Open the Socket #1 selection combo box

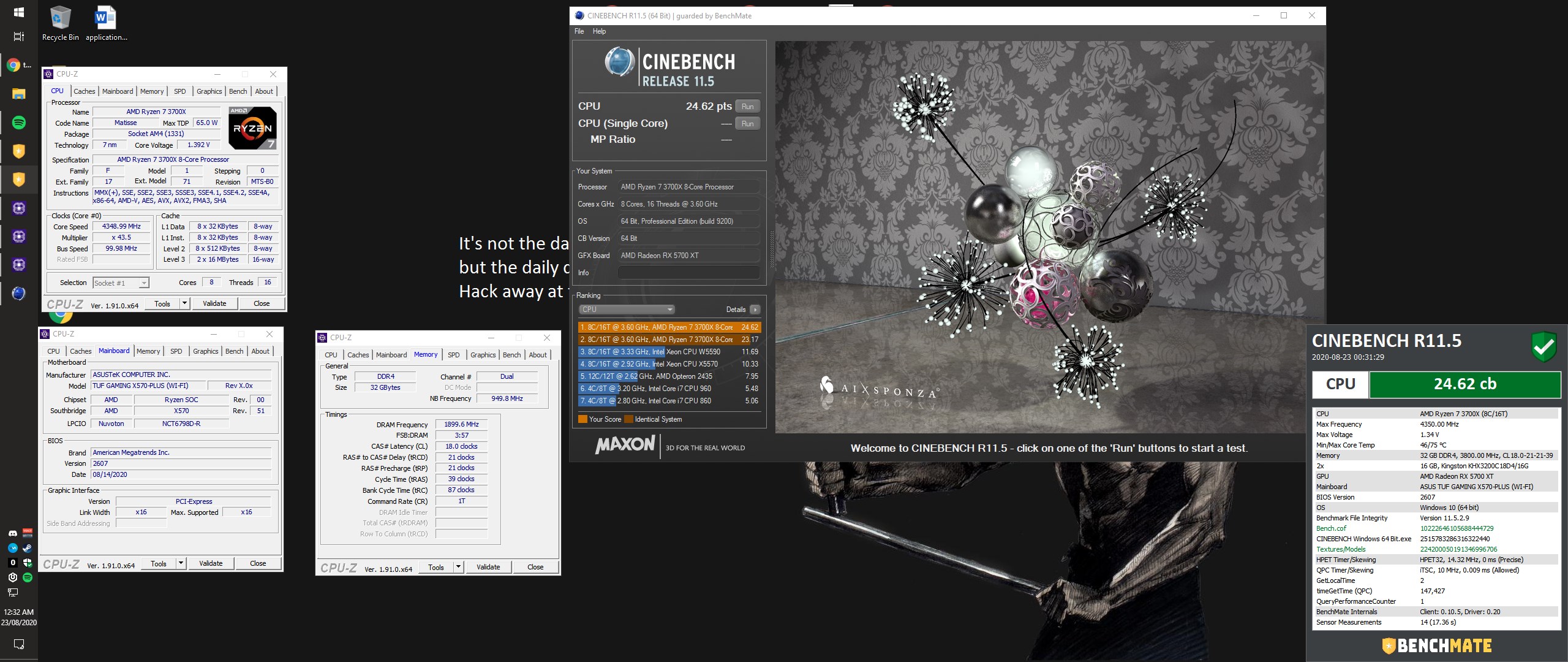[121, 283]
